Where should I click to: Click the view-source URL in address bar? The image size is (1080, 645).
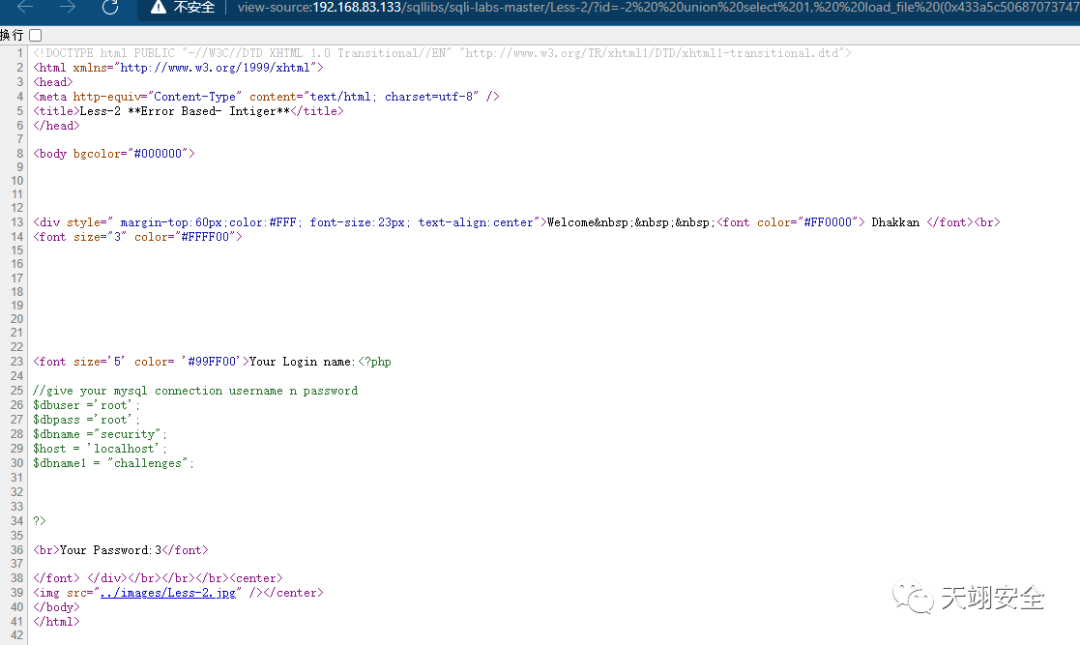click(x=658, y=8)
